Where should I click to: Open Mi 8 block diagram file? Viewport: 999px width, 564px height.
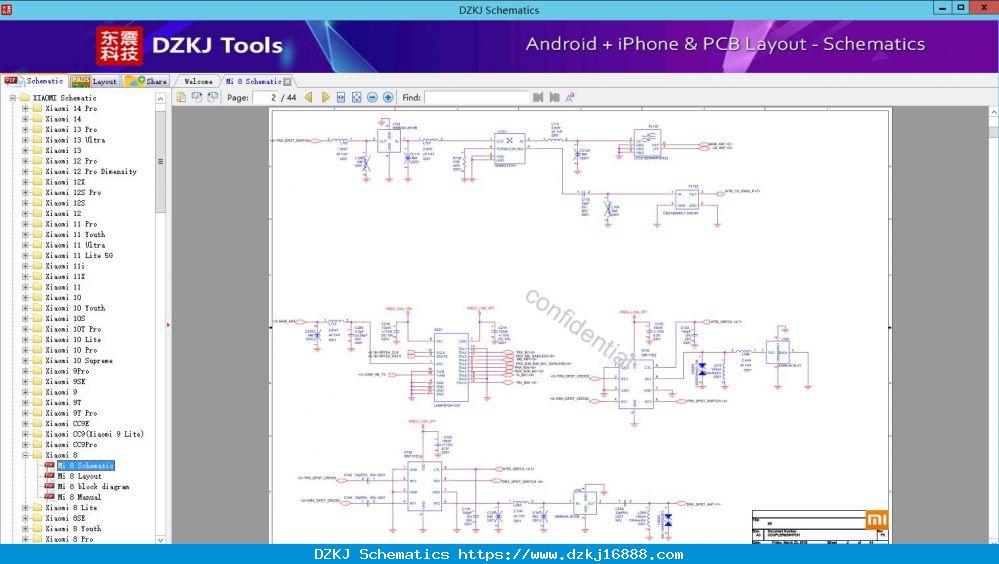click(93, 486)
